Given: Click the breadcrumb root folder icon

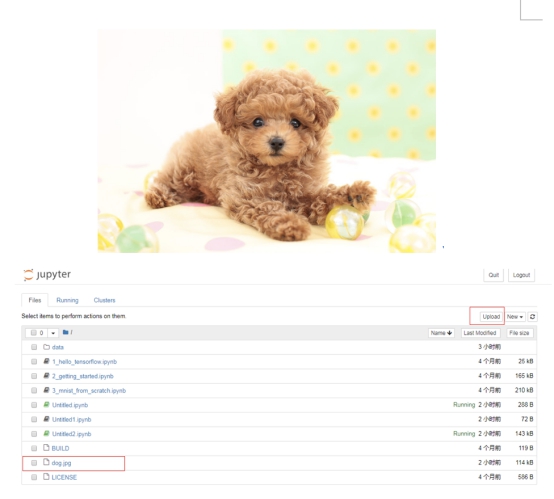Looking at the screenshot, I should tap(65, 332).
